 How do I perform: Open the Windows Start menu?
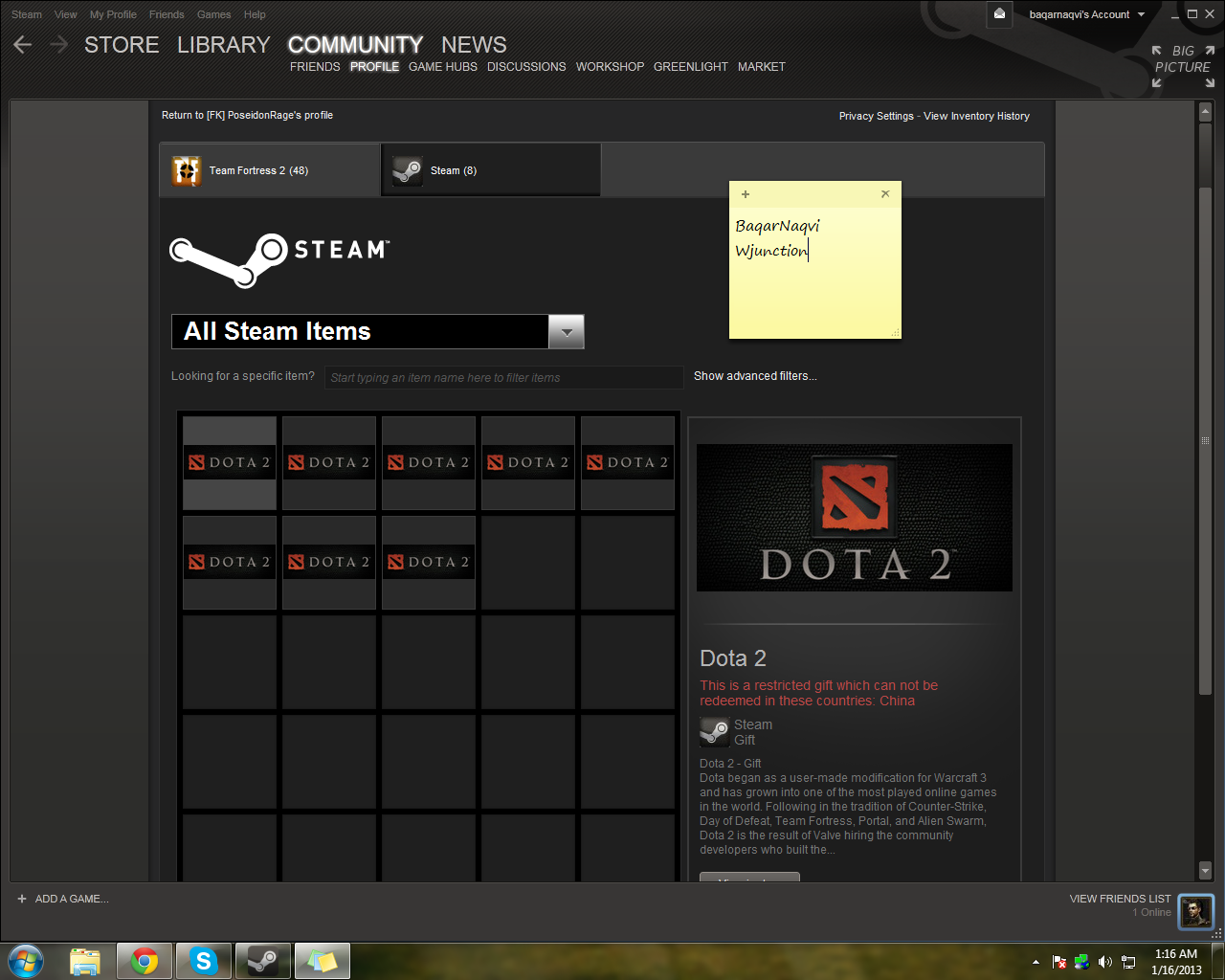click(25, 961)
